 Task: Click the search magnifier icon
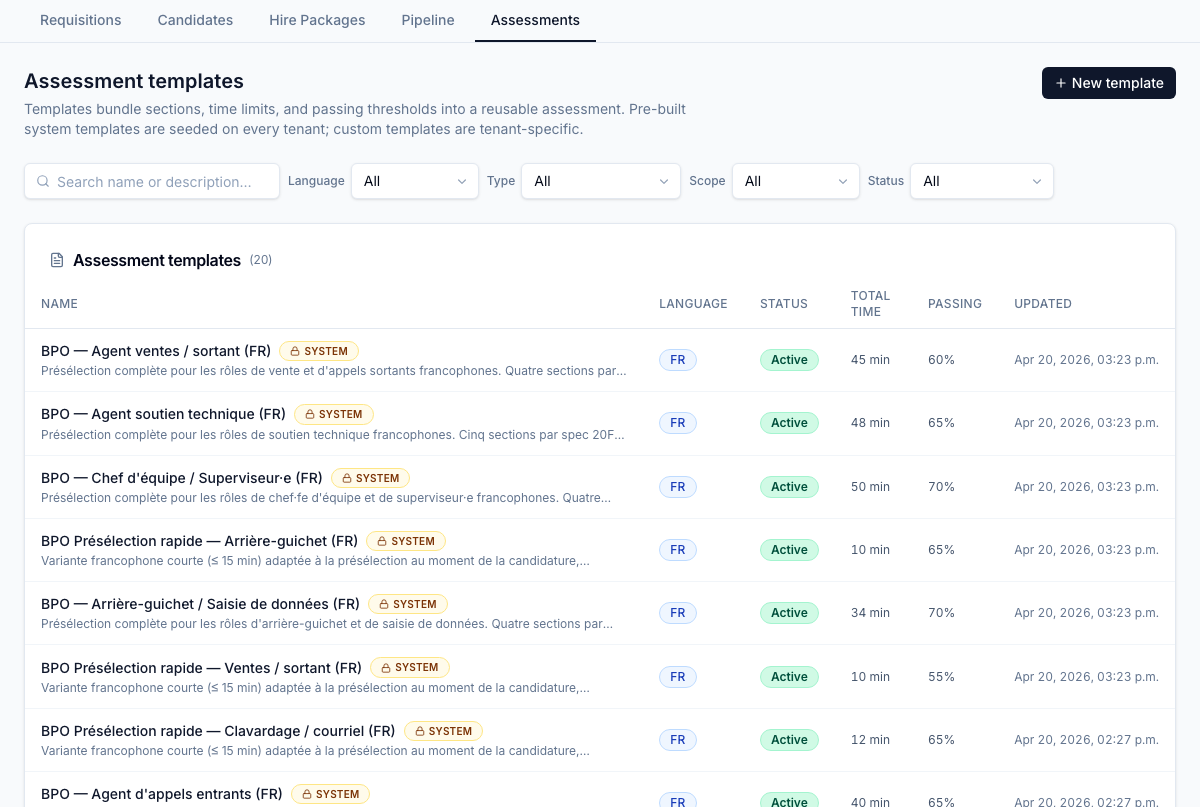[x=43, y=182]
